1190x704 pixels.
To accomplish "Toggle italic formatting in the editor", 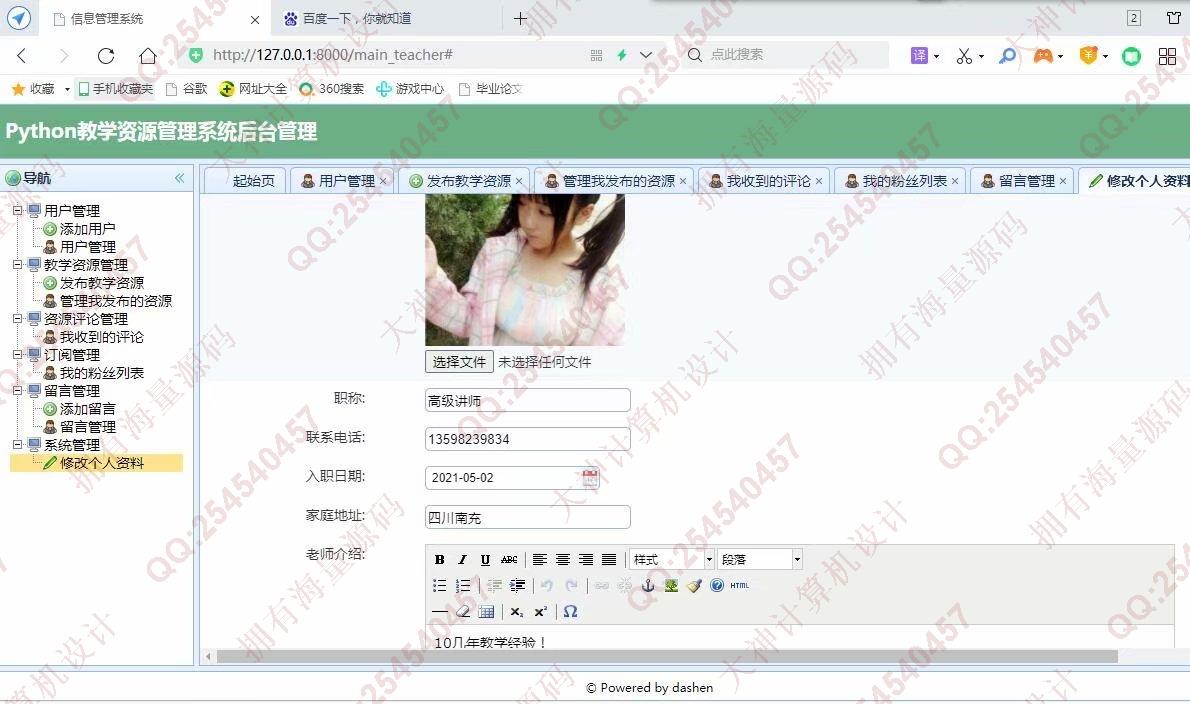I will [462, 560].
